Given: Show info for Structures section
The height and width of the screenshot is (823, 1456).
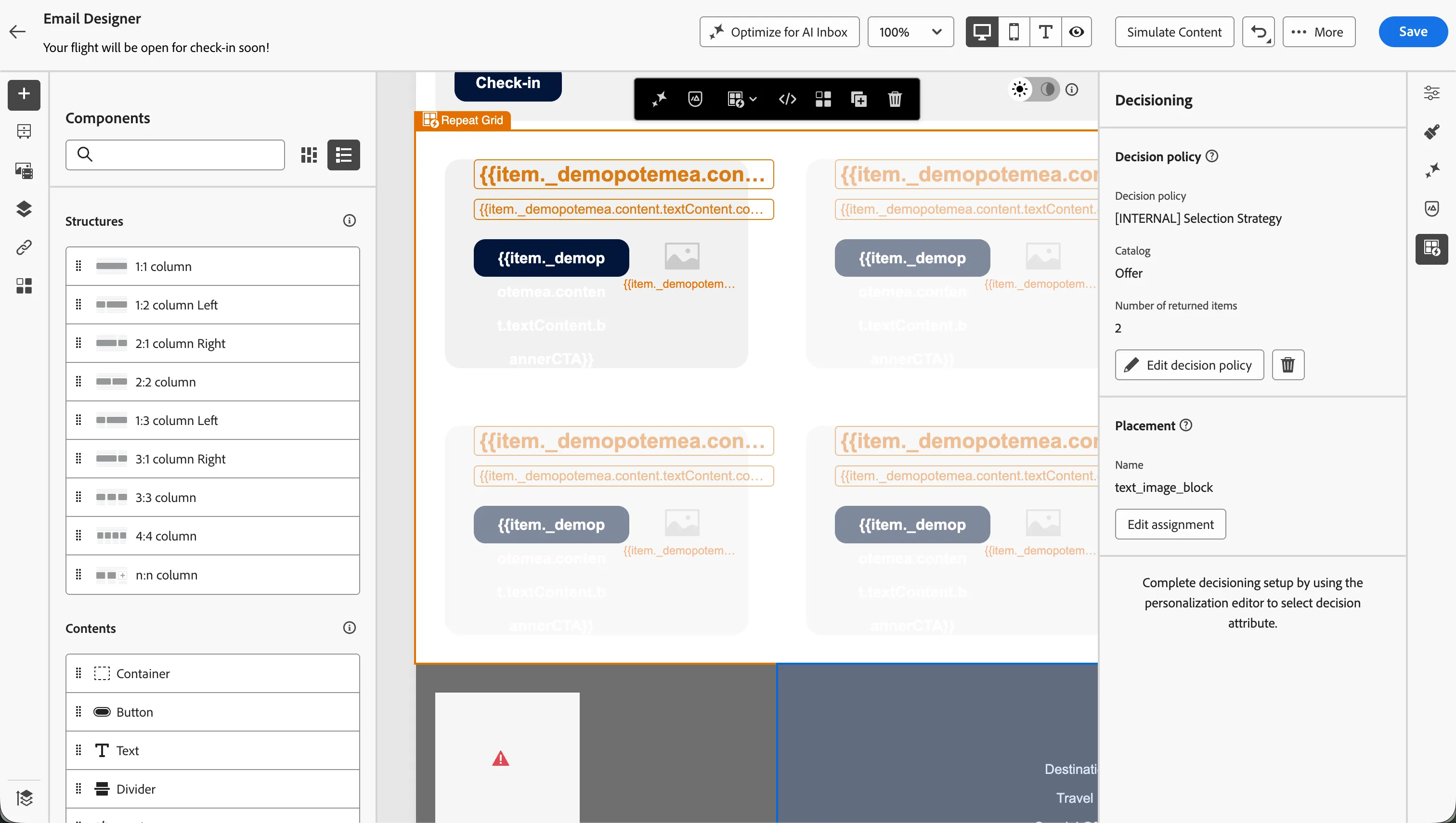Looking at the screenshot, I should click(350, 221).
